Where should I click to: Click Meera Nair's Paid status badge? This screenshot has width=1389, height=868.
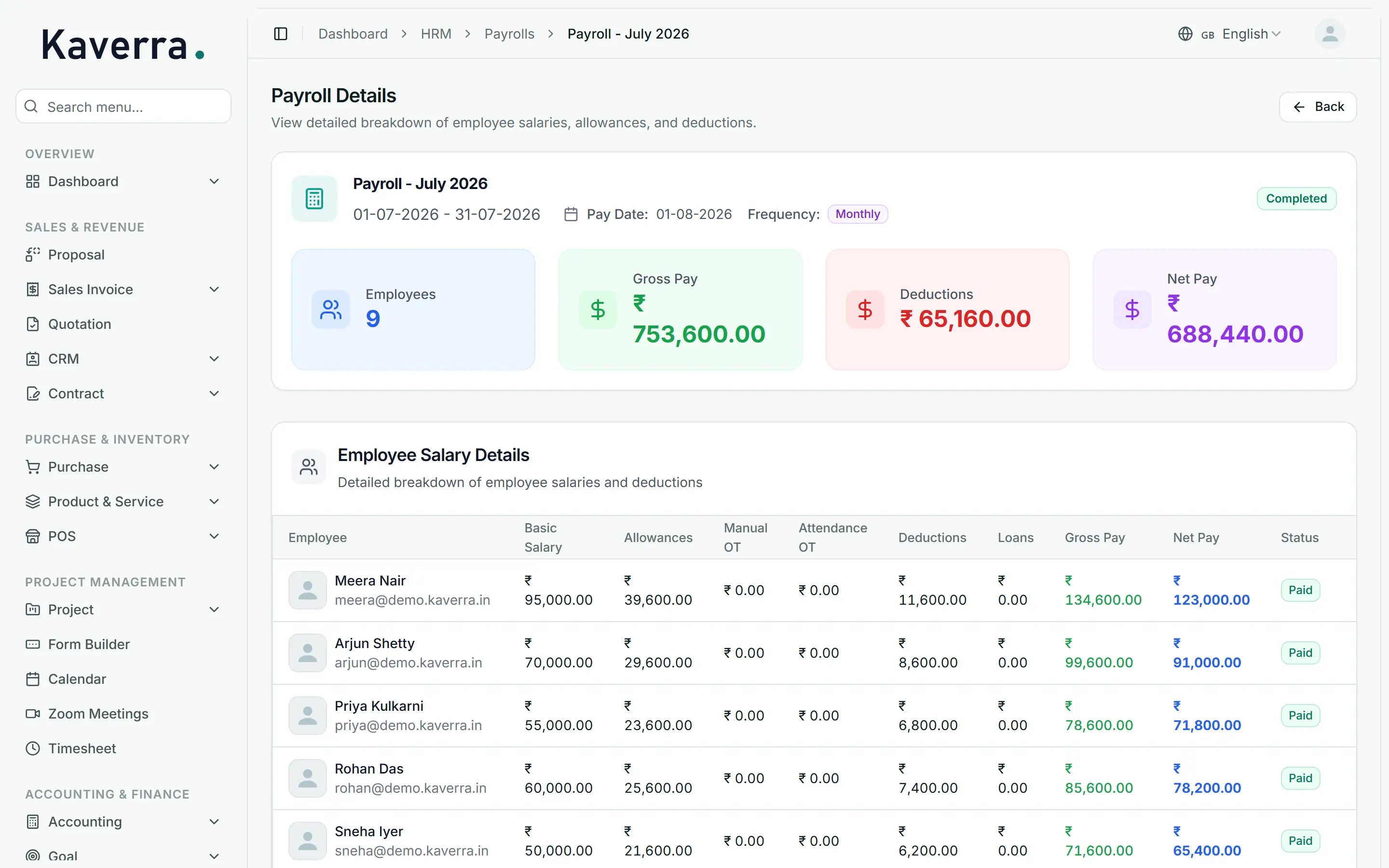pyautogui.click(x=1300, y=590)
